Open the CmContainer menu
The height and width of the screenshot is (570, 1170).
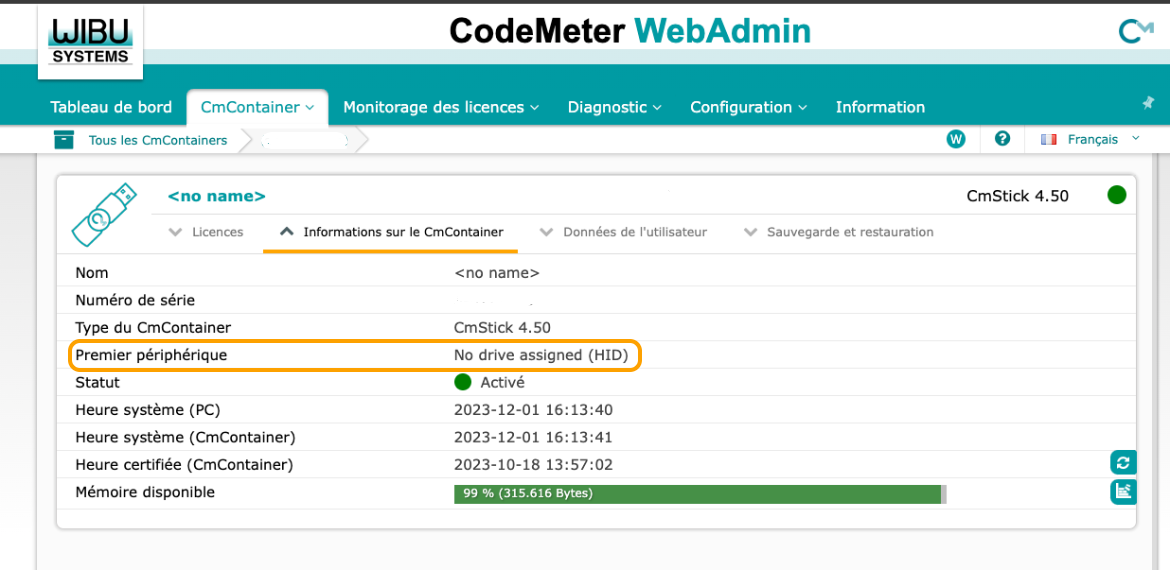point(257,107)
